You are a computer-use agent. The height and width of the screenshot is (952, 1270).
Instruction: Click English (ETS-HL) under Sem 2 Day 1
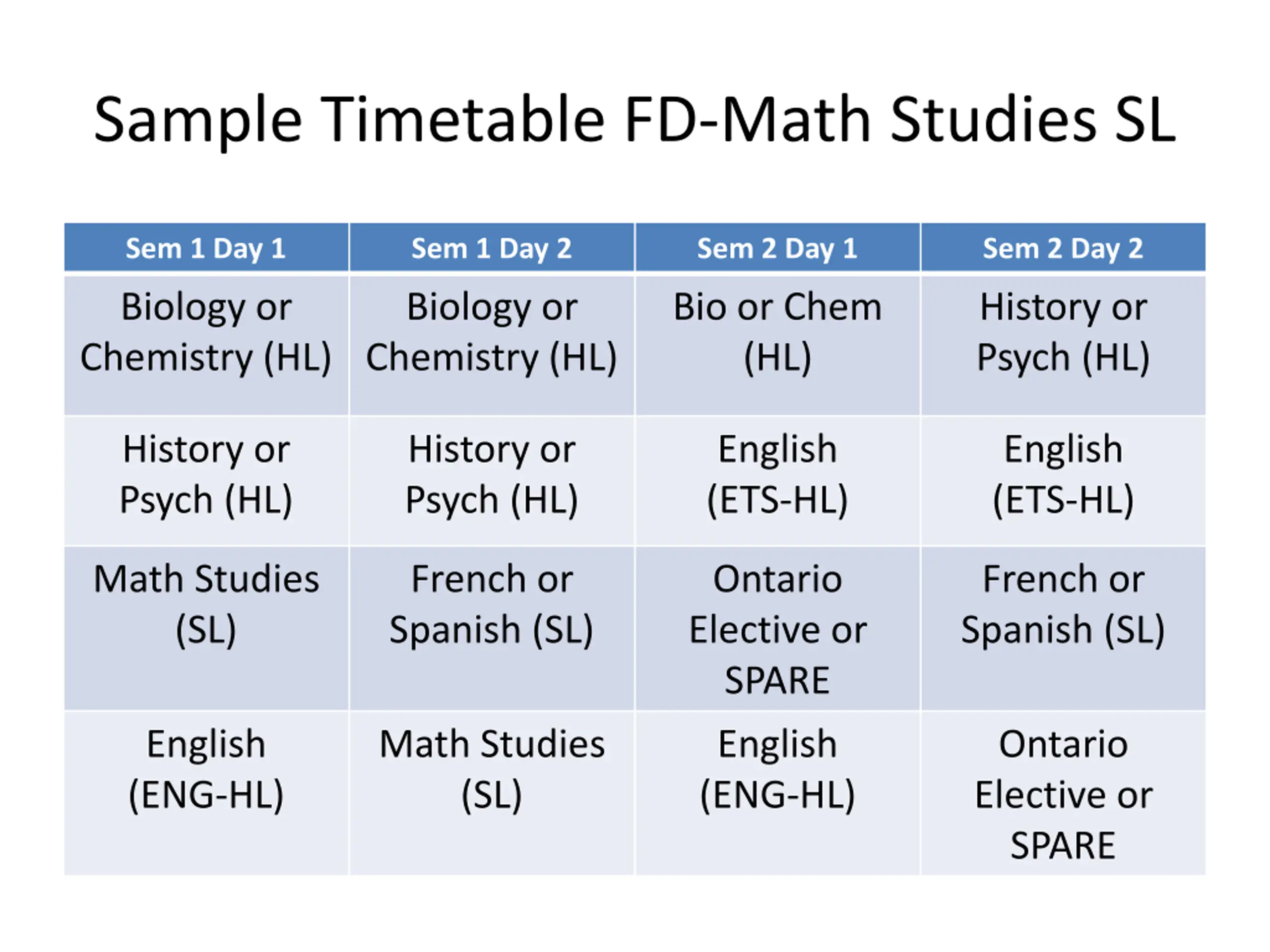point(777,481)
